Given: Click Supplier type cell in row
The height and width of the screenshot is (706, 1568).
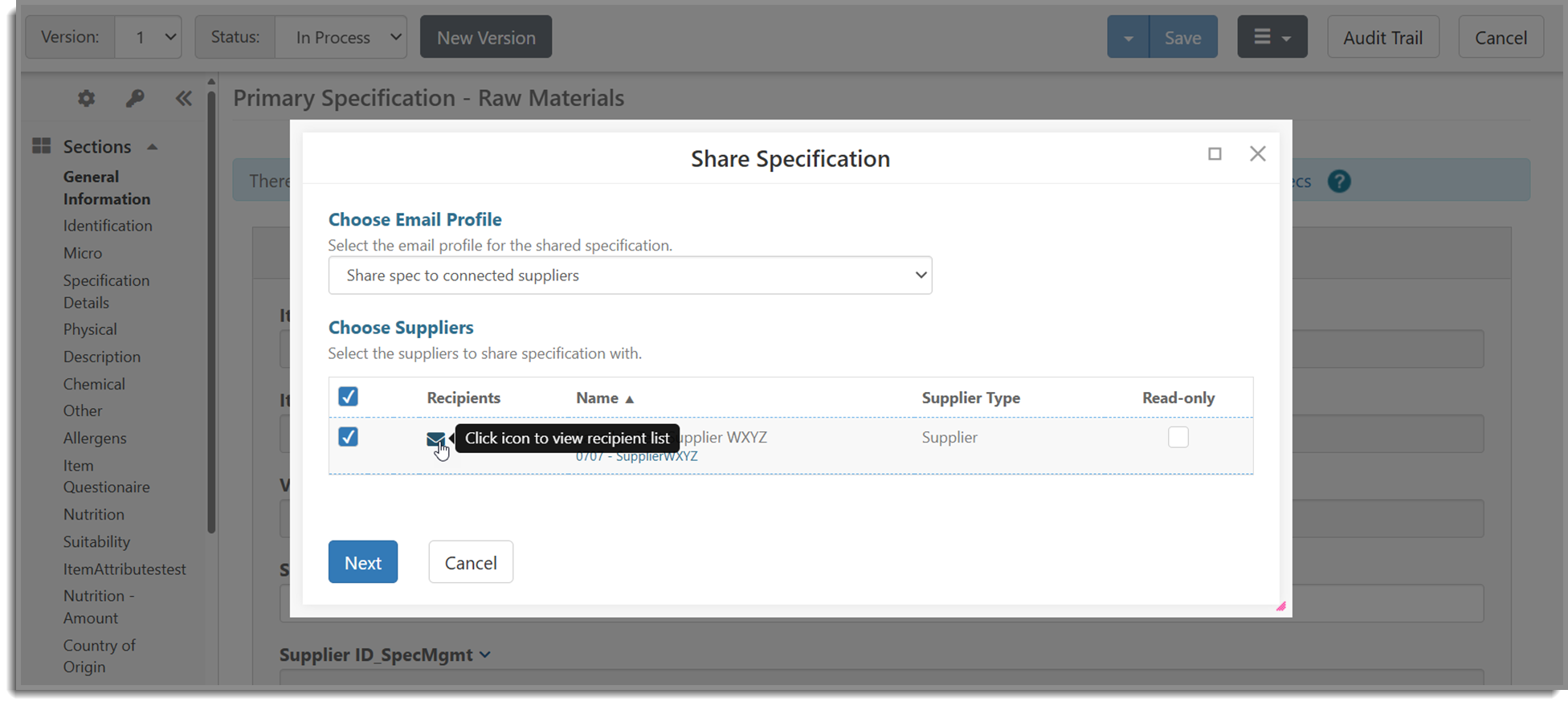Looking at the screenshot, I should [949, 437].
